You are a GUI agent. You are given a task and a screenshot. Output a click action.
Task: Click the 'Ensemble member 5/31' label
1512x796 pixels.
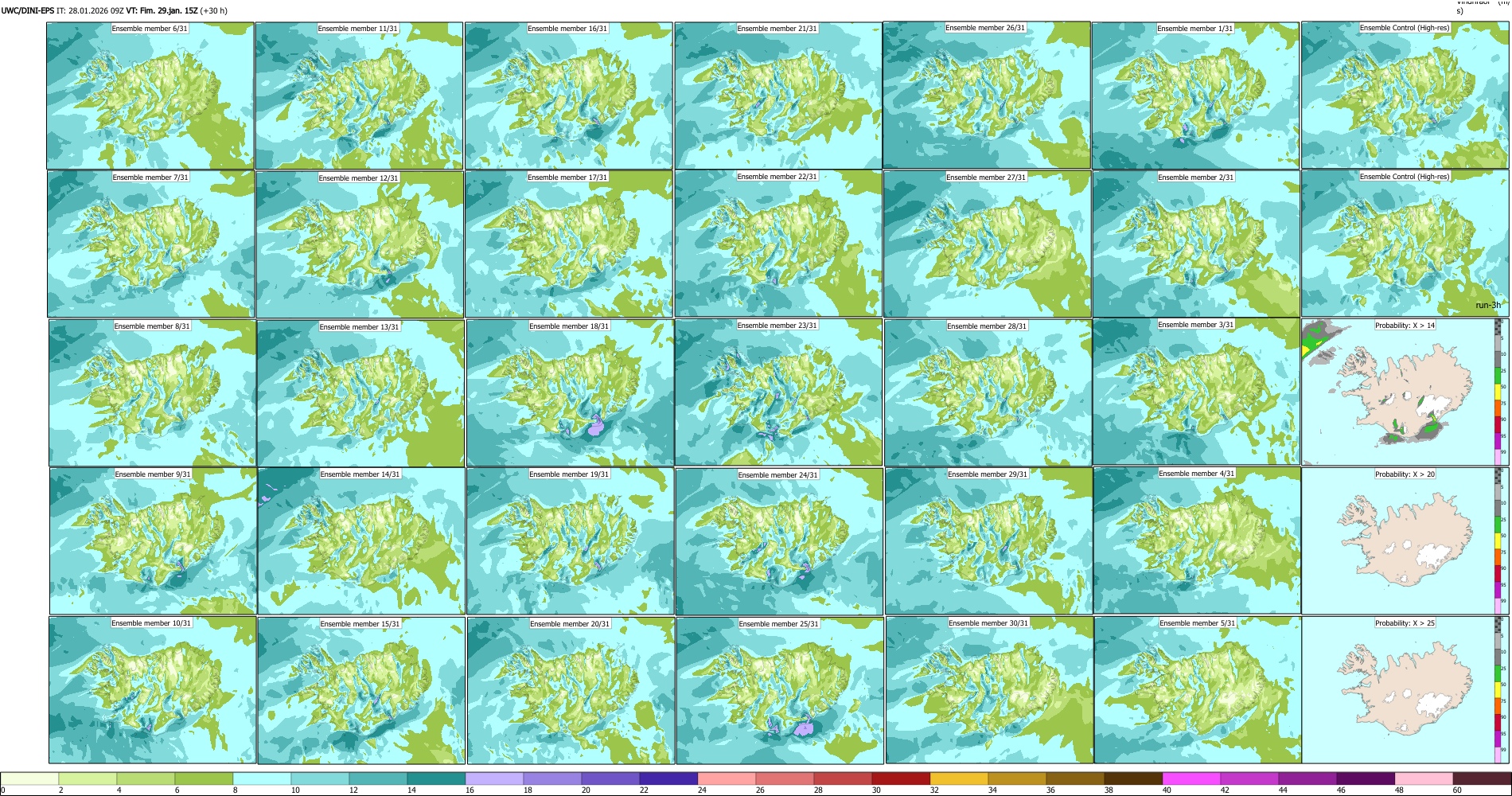tap(1198, 623)
